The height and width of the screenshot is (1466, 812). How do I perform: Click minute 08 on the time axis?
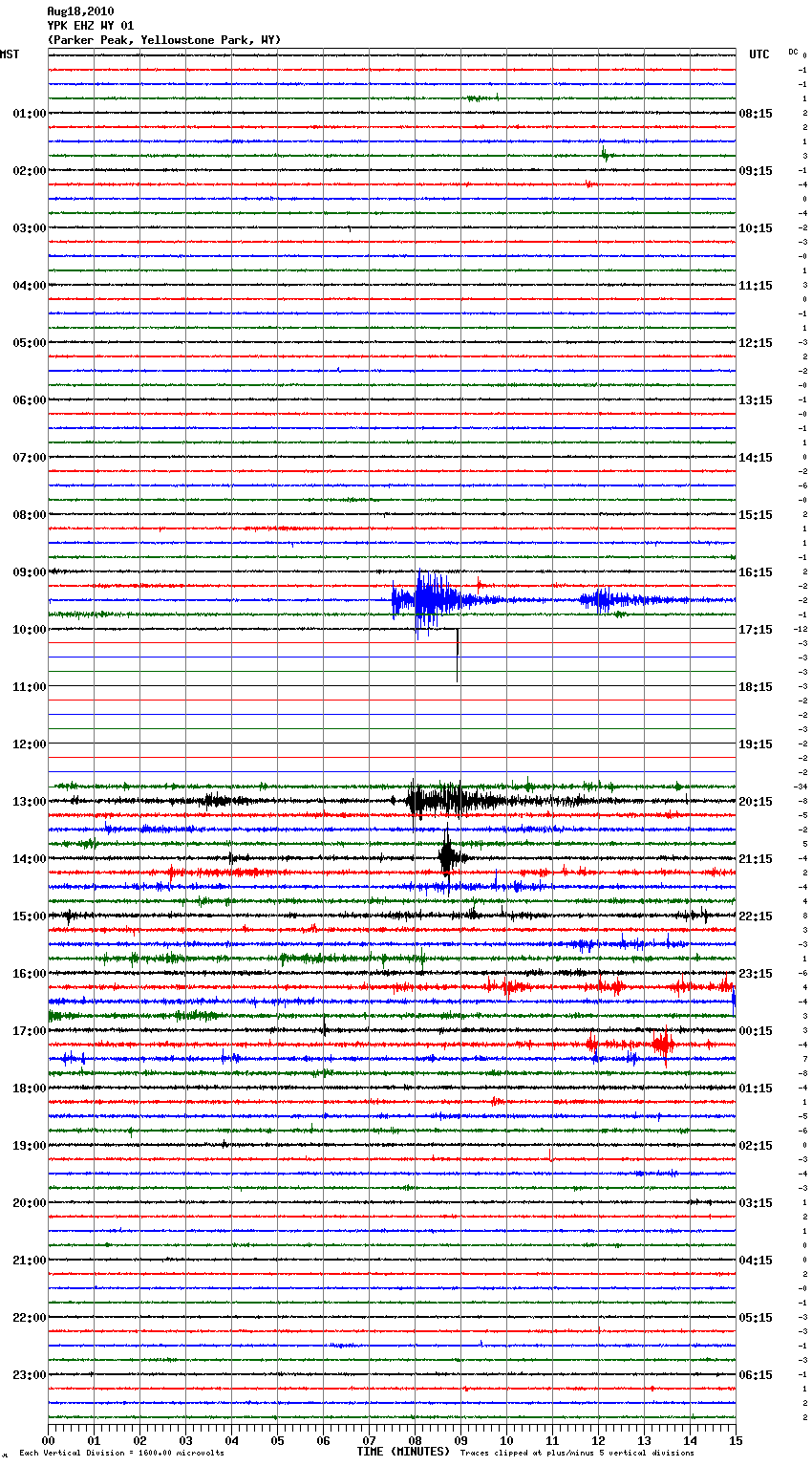coord(415,1440)
